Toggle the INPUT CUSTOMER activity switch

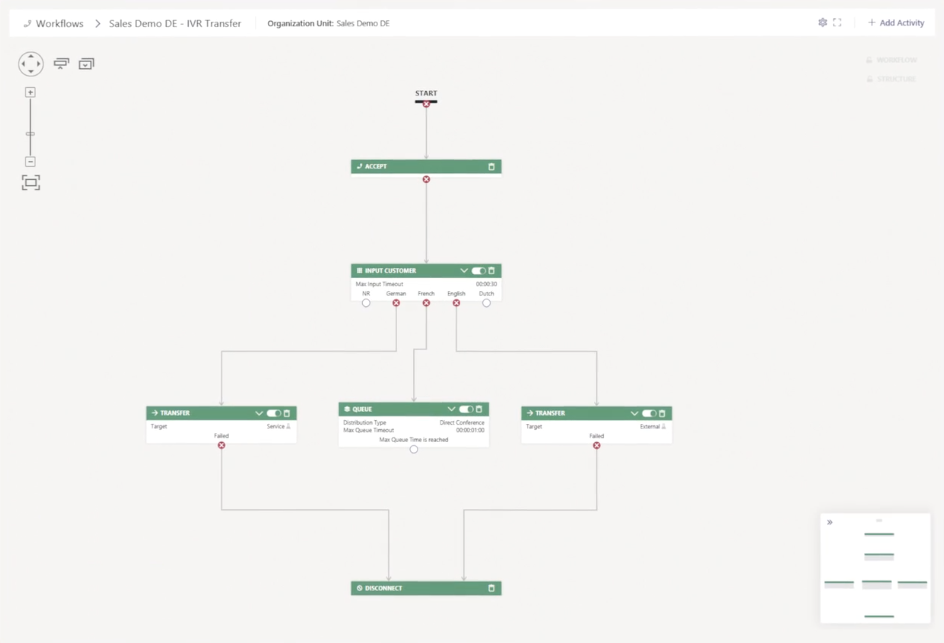tap(478, 271)
